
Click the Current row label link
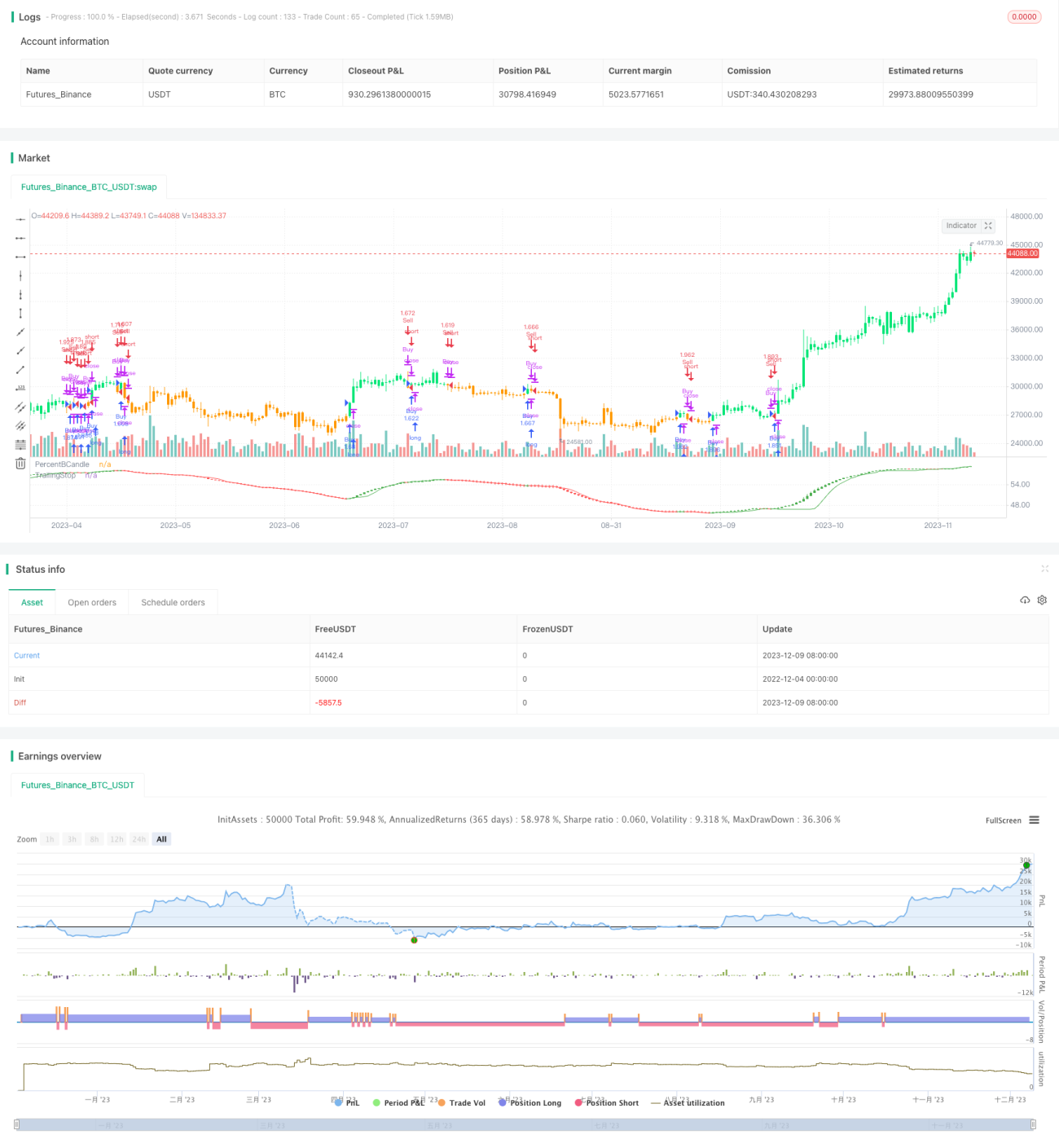tap(27, 655)
